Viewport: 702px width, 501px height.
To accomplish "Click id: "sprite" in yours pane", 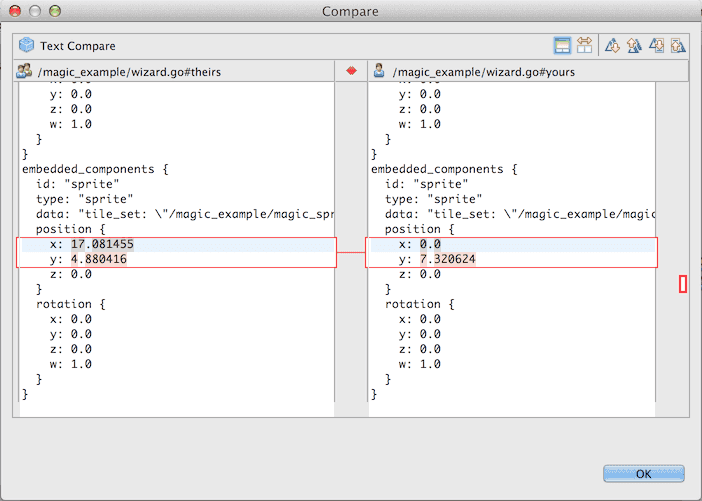I will coord(426,184).
